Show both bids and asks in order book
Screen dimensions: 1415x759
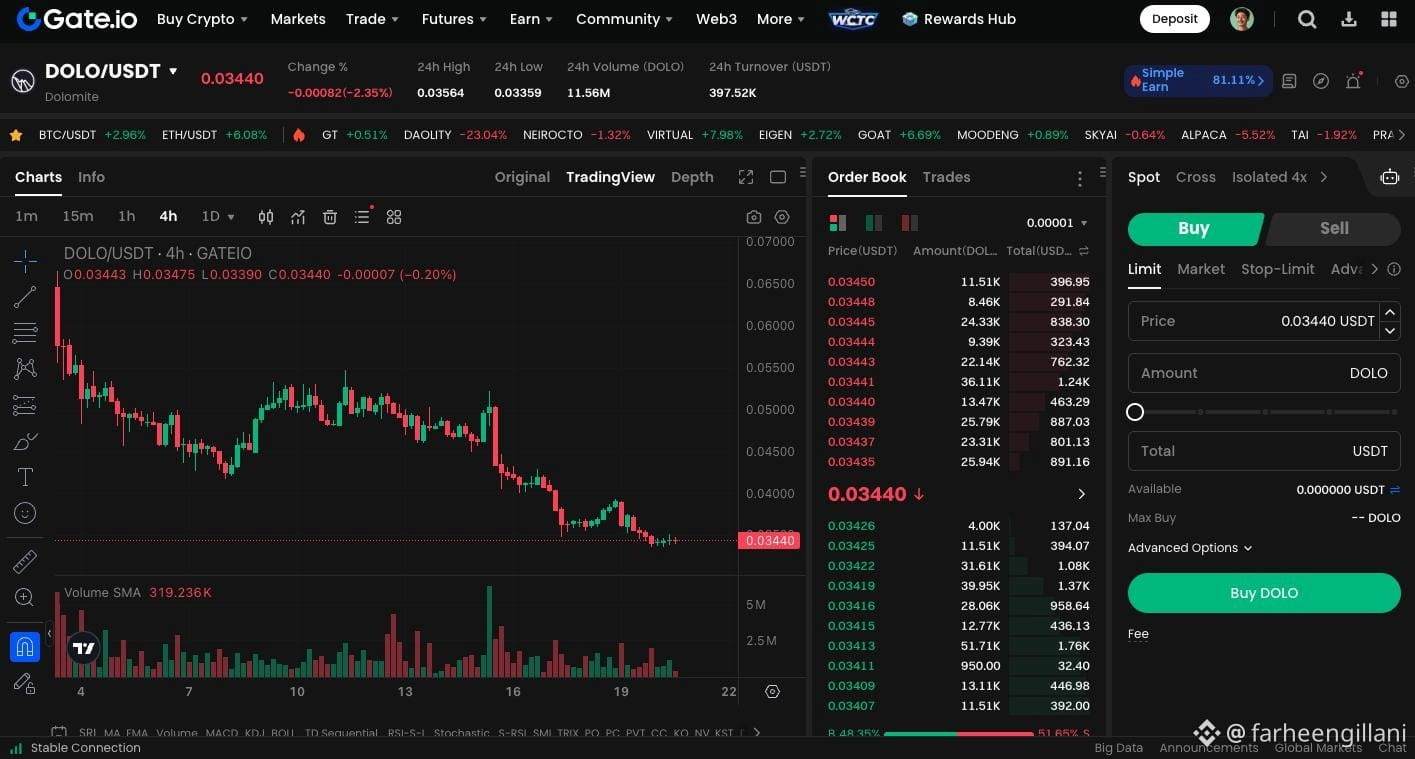click(x=838, y=223)
